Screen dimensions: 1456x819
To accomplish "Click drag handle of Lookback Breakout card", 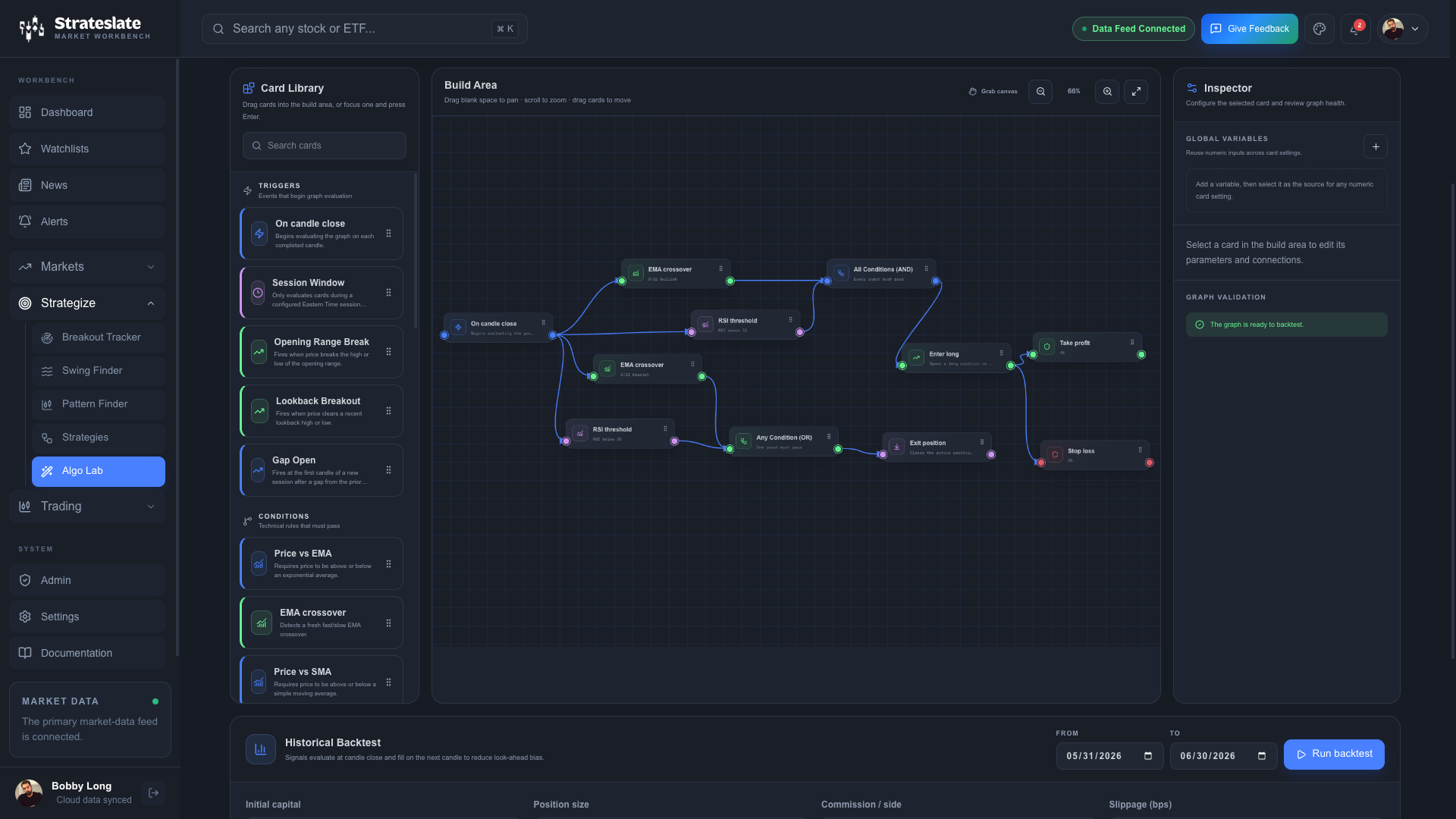I will pyautogui.click(x=388, y=411).
